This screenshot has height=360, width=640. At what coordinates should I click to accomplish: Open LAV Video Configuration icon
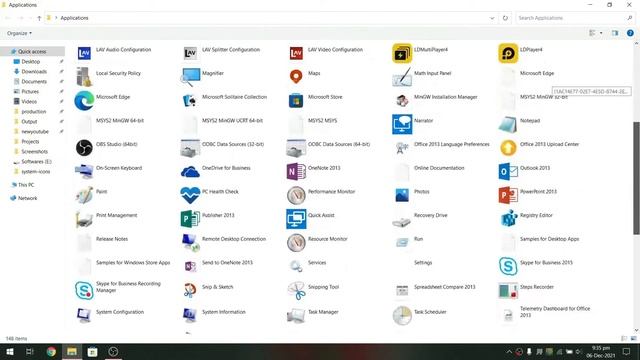[296, 53]
